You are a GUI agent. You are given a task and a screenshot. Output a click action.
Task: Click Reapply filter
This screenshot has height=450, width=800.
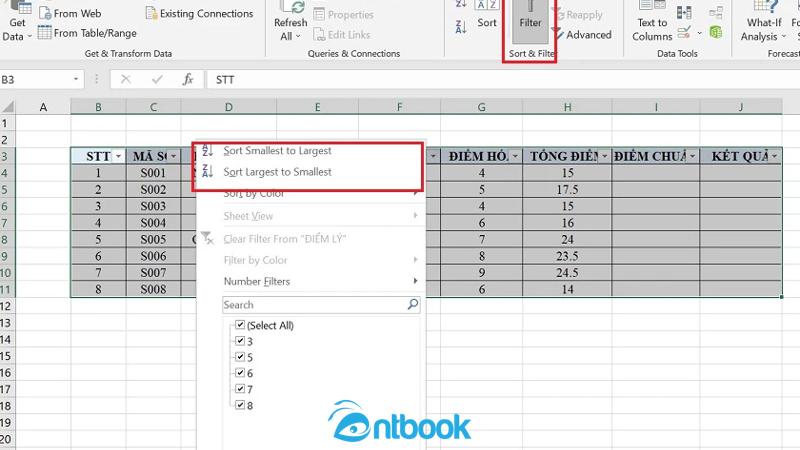(578, 15)
